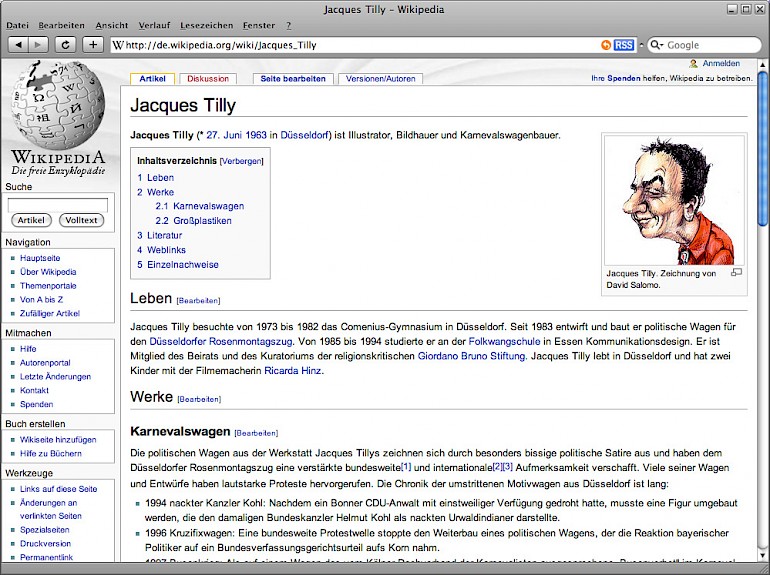The image size is (770, 575).
Task: Click footnote reference [3]
Action: (x=508, y=466)
